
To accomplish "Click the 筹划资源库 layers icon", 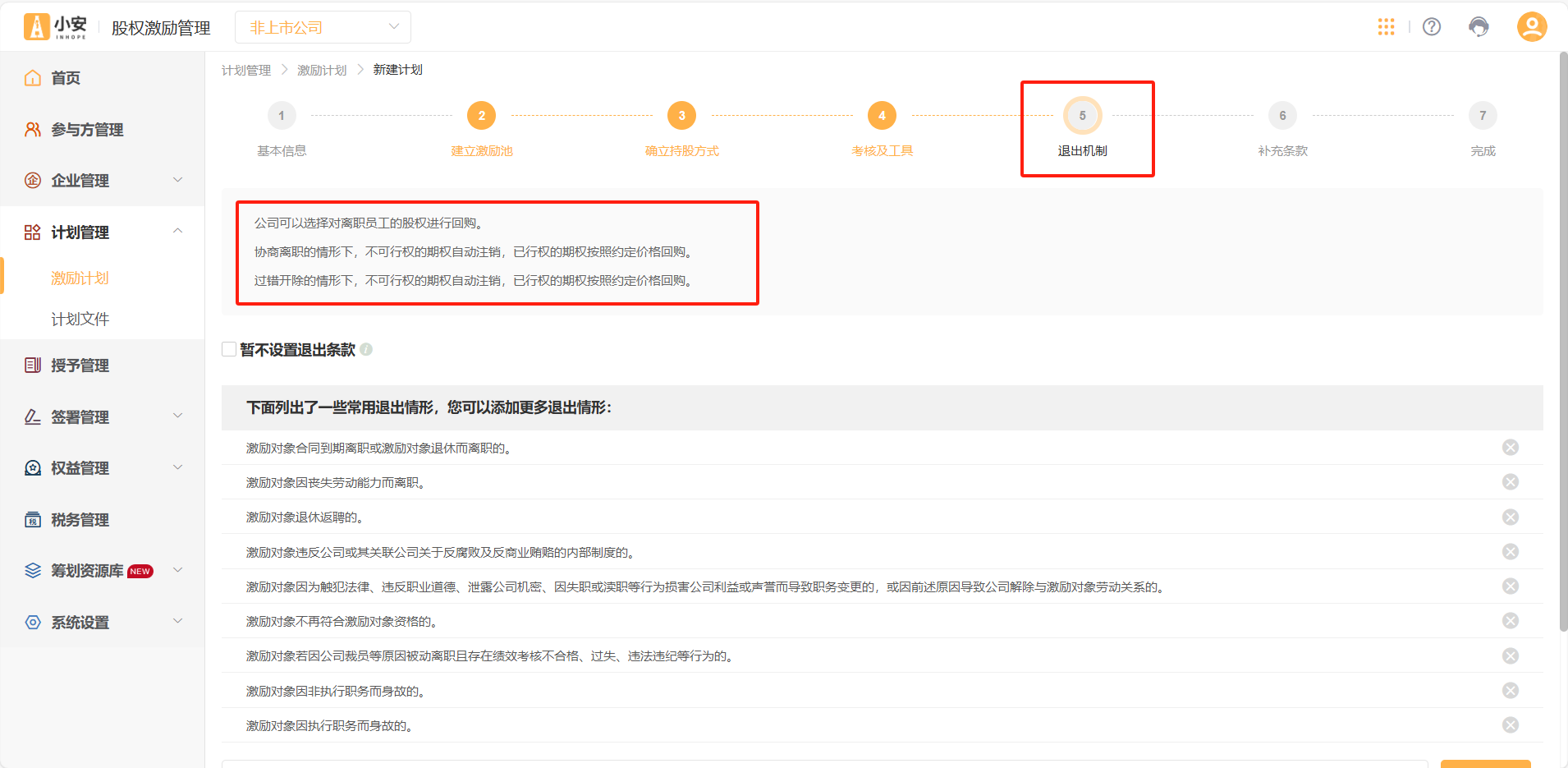I will tap(33, 571).
